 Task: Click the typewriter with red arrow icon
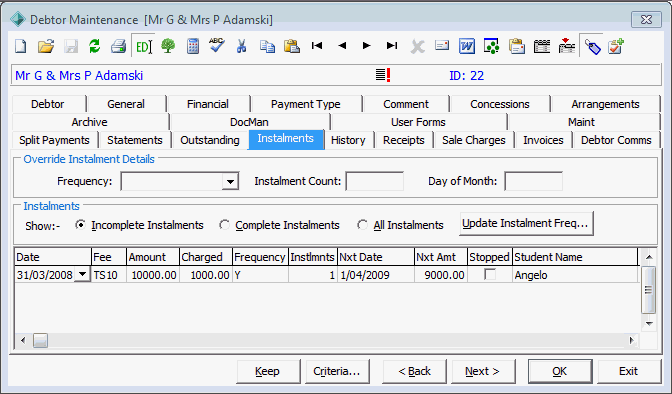[x=567, y=46]
